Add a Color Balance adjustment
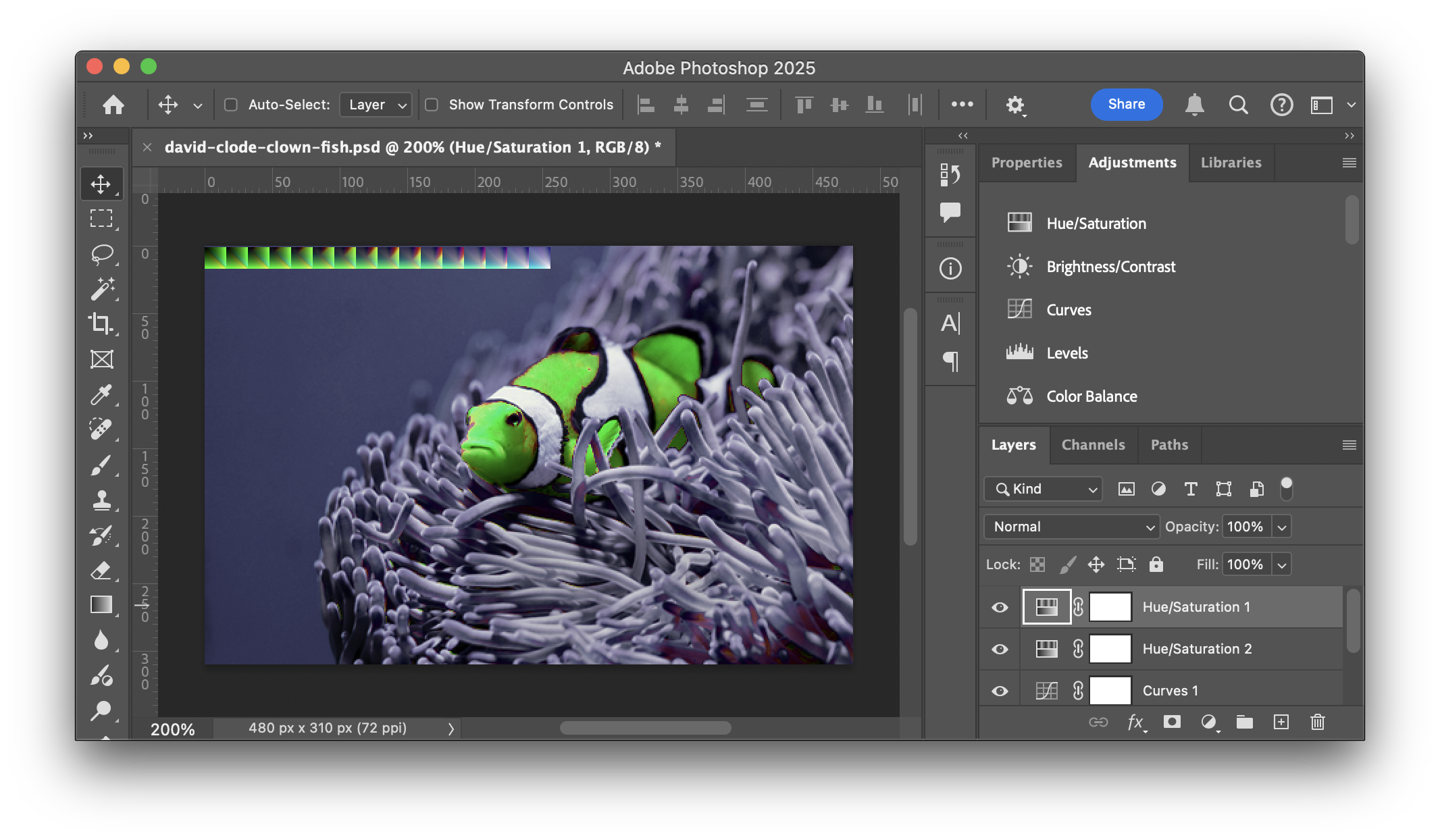Image resolution: width=1440 pixels, height=840 pixels. click(1091, 396)
